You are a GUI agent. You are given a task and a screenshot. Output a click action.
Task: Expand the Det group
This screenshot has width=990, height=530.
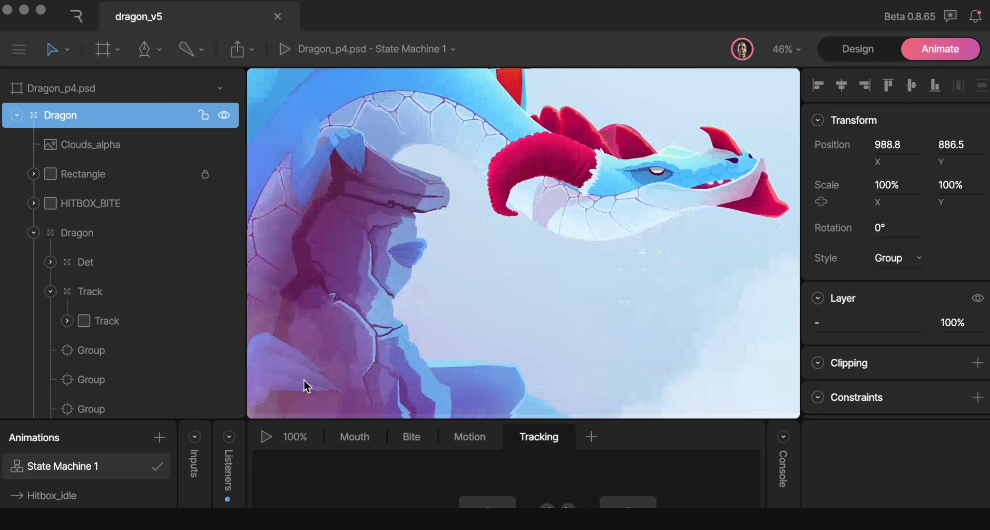(x=51, y=262)
